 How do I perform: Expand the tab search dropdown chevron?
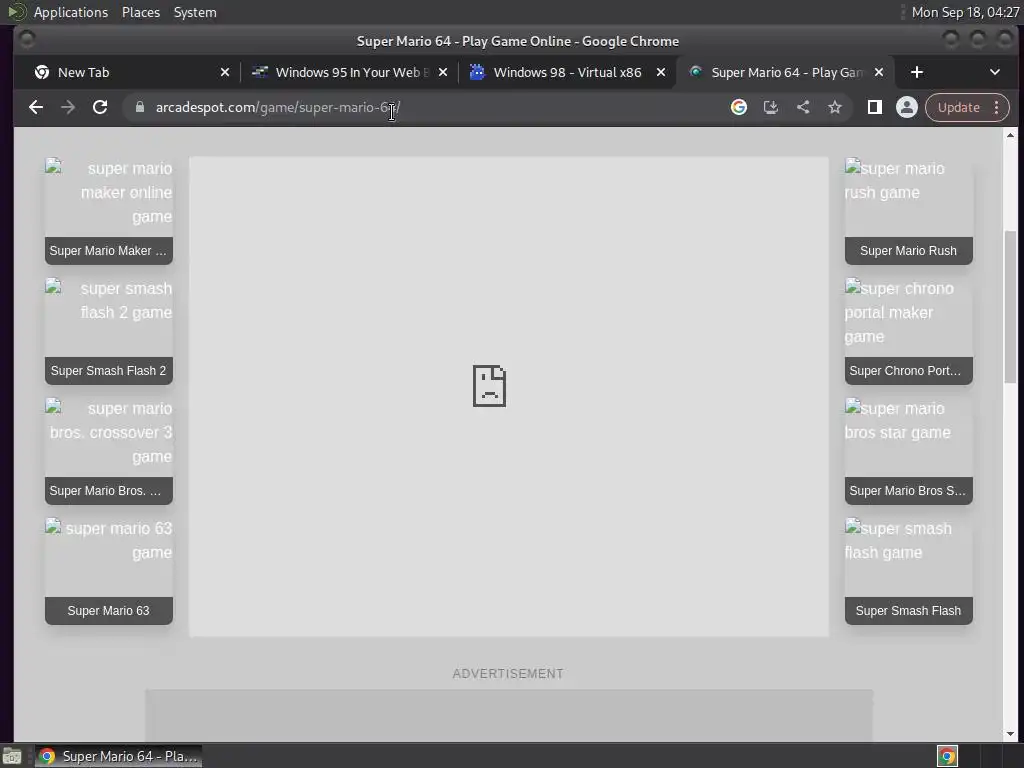(x=995, y=72)
